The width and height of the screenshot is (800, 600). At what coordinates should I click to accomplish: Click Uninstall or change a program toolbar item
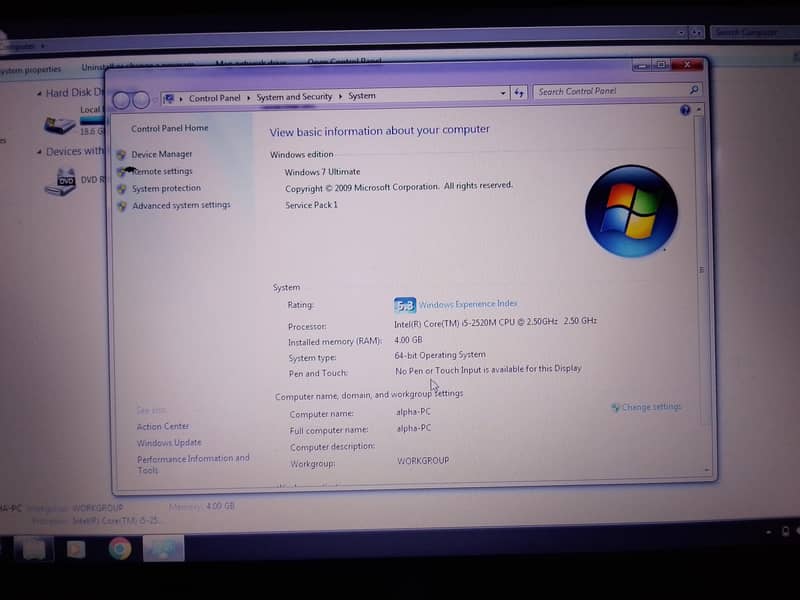click(x=138, y=66)
